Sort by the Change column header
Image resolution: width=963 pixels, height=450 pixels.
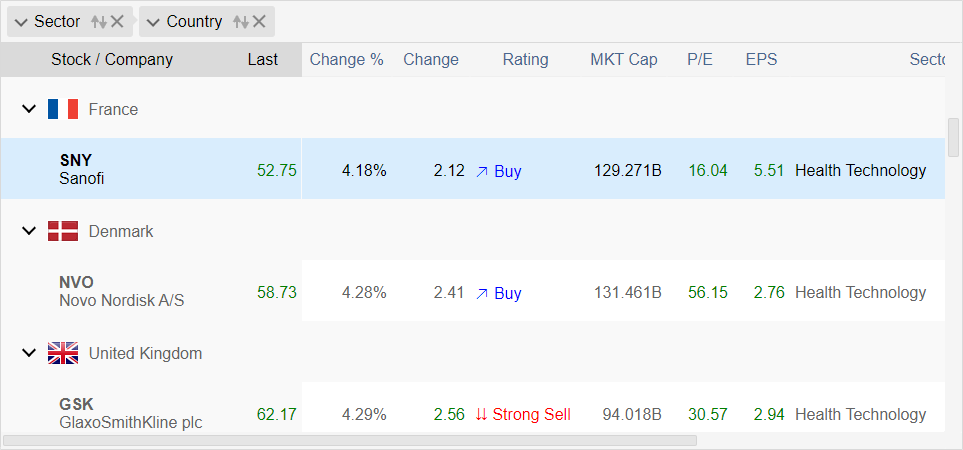point(431,60)
